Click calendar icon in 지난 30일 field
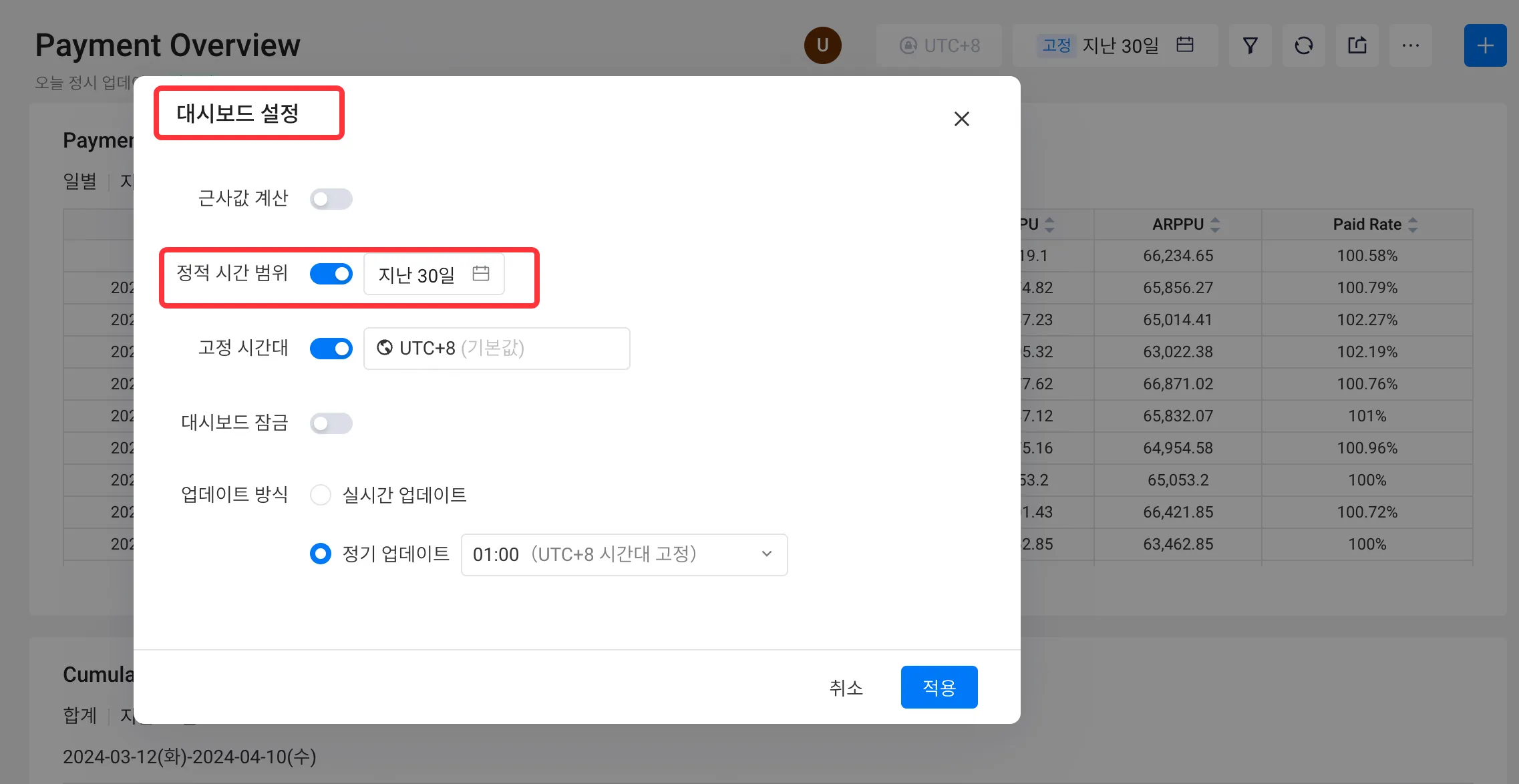The height and width of the screenshot is (784, 1519). (x=481, y=273)
